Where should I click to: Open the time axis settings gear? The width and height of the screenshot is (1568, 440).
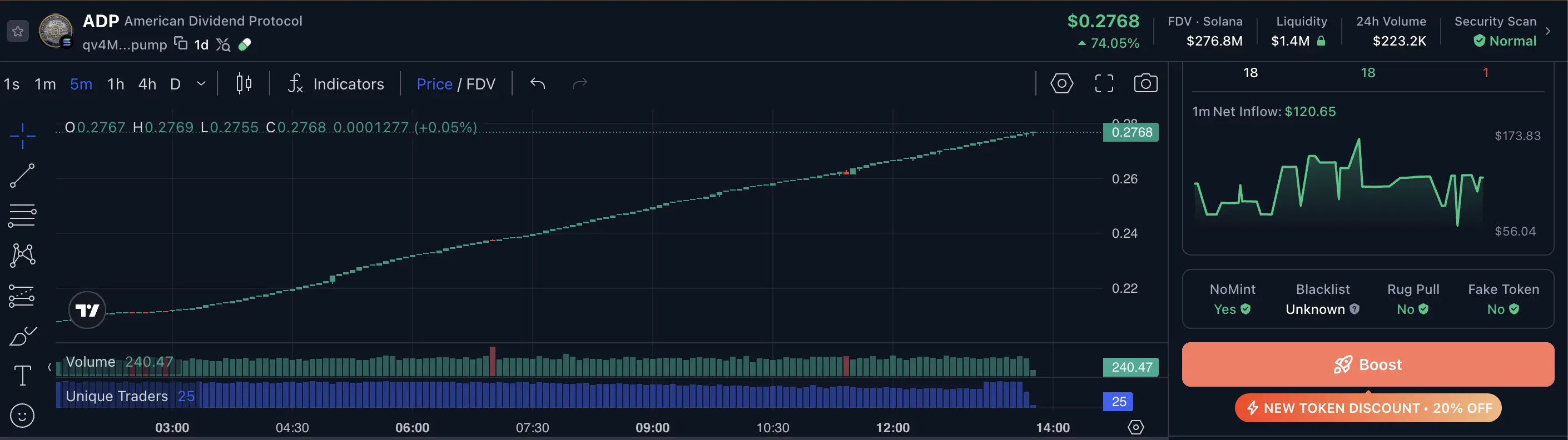pyautogui.click(x=1136, y=427)
